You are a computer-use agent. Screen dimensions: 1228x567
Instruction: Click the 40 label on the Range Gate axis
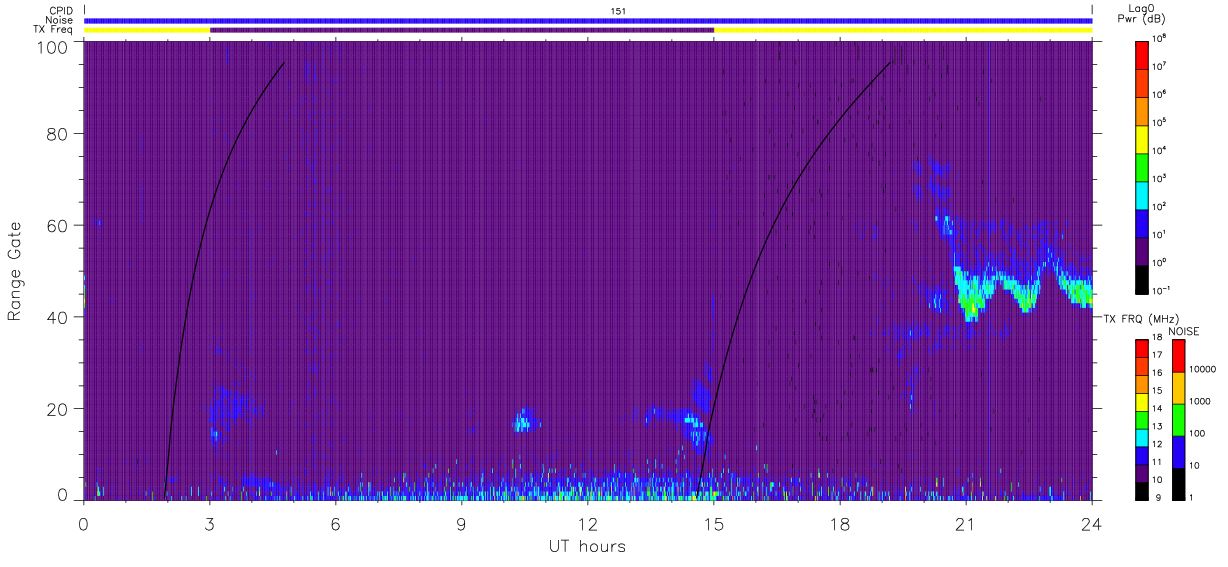(59, 318)
